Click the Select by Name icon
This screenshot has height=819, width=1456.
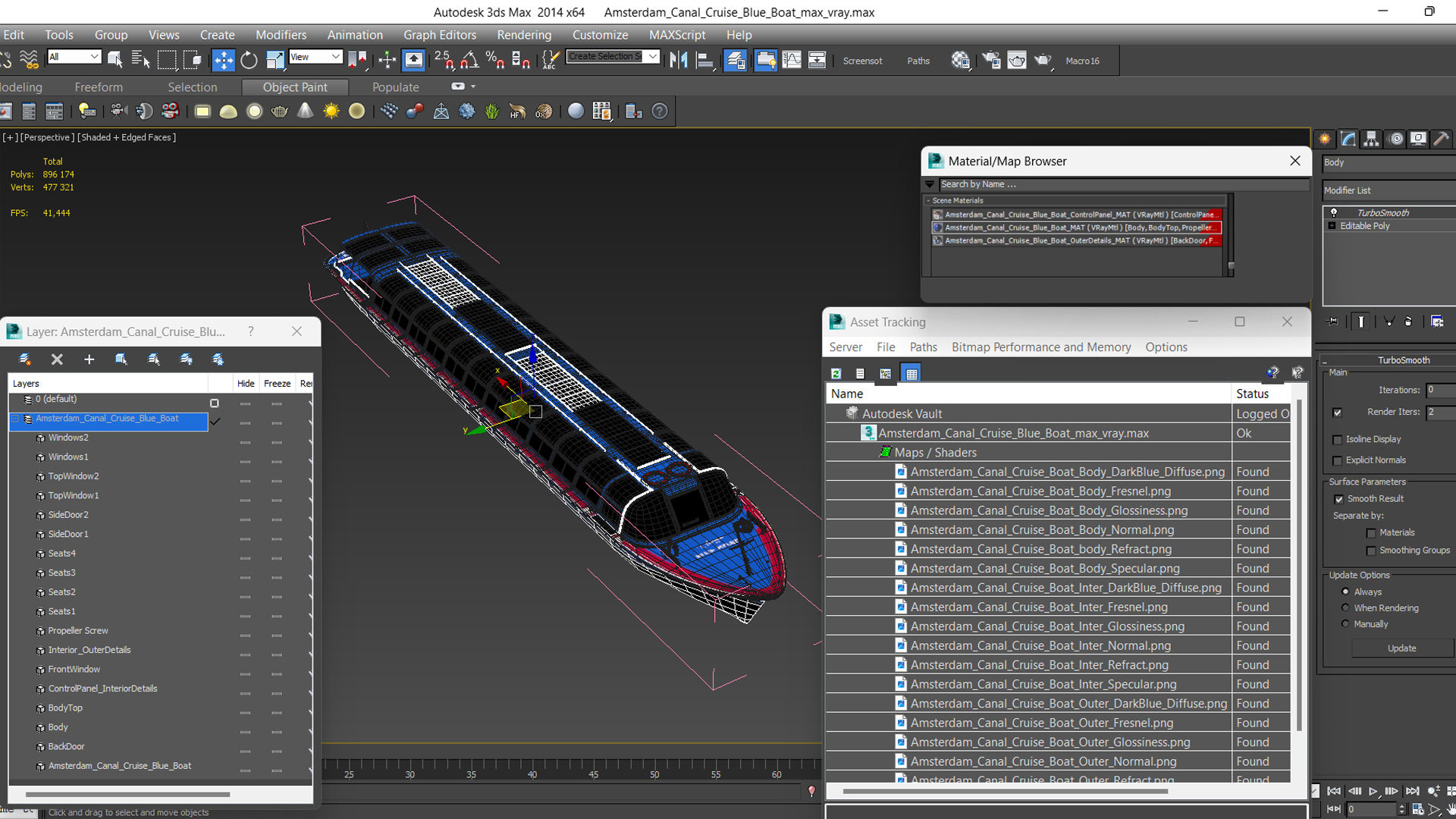pyautogui.click(x=141, y=60)
